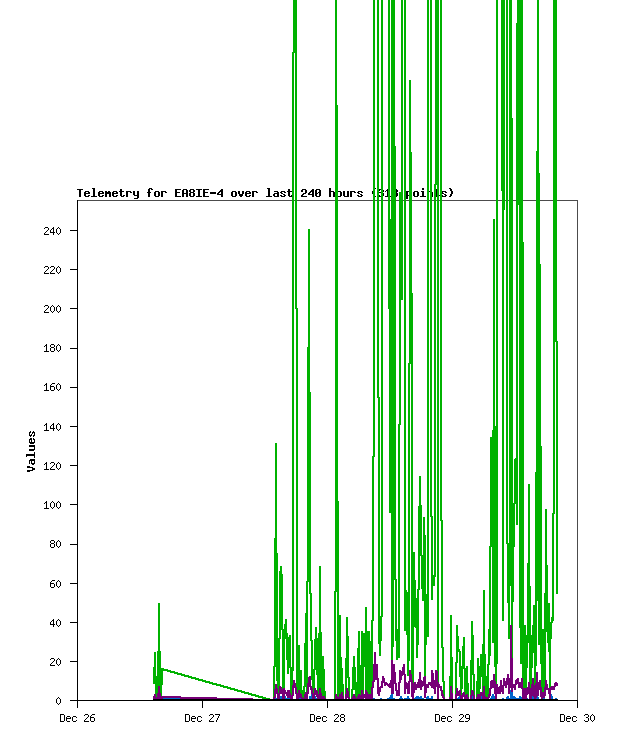Click the small green spike near 50 before Dec 27
This screenshot has width=618, height=741.
pyautogui.click(x=158, y=606)
